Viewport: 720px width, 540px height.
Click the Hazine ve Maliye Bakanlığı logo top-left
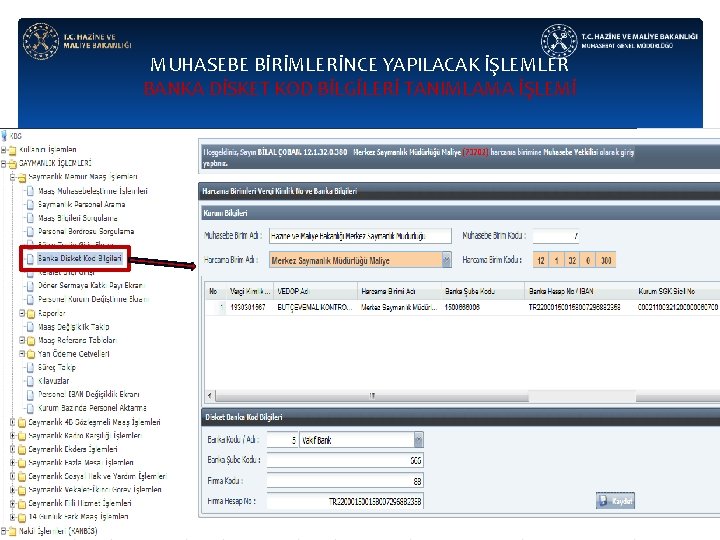click(77, 41)
